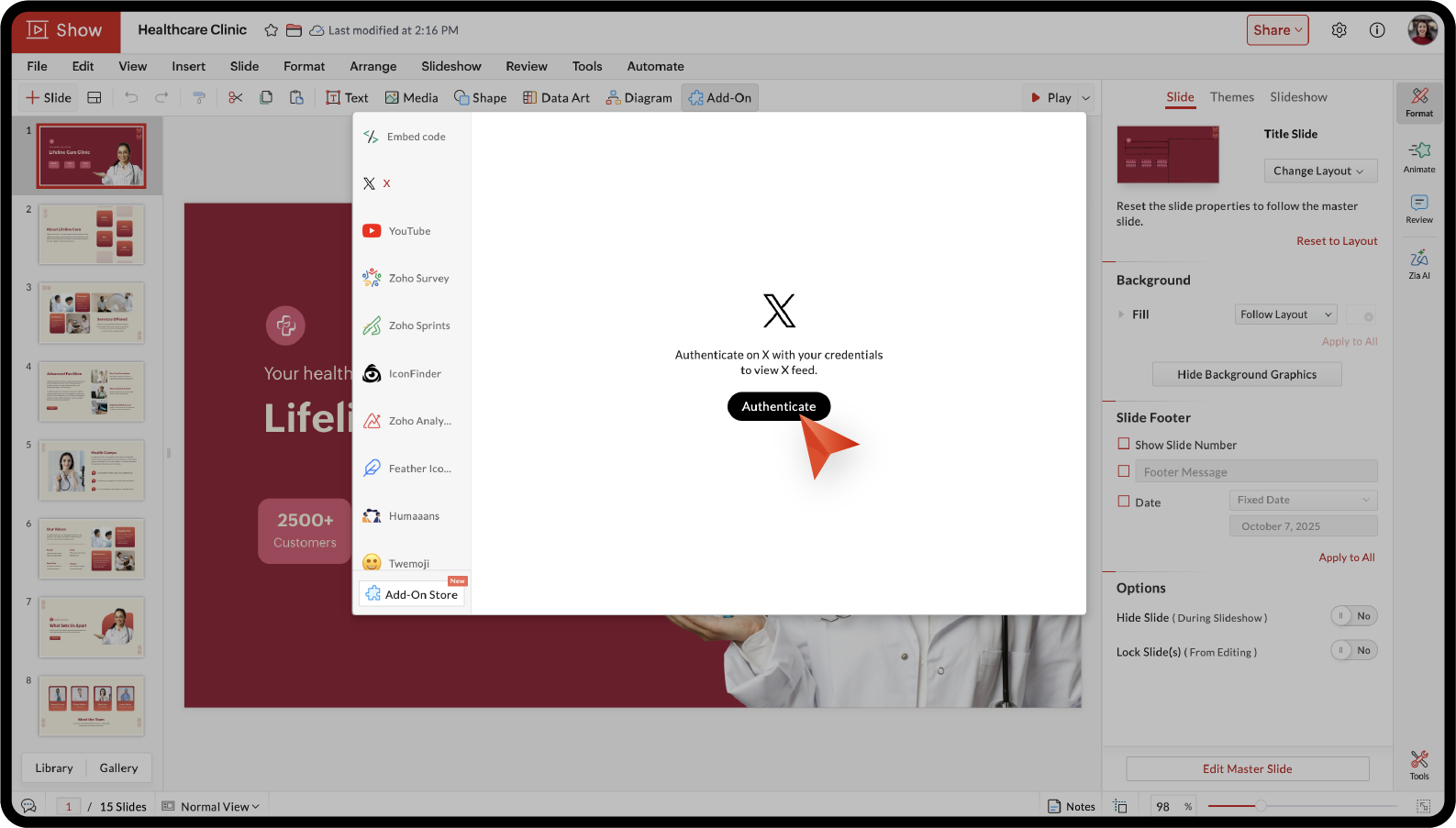Open the Animate panel
Image resolution: width=1456 pixels, height=828 pixels.
[x=1419, y=156]
